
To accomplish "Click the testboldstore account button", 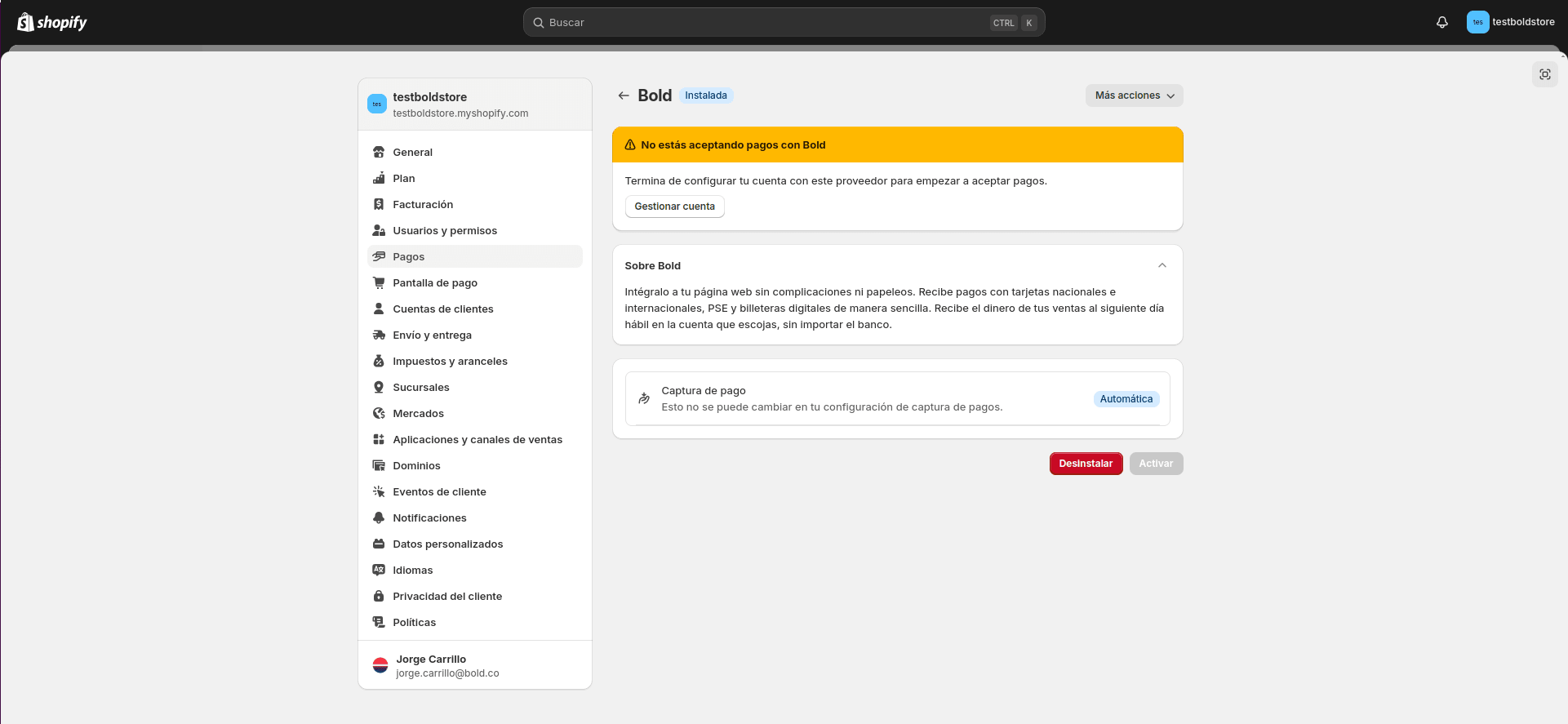I will point(1511,22).
